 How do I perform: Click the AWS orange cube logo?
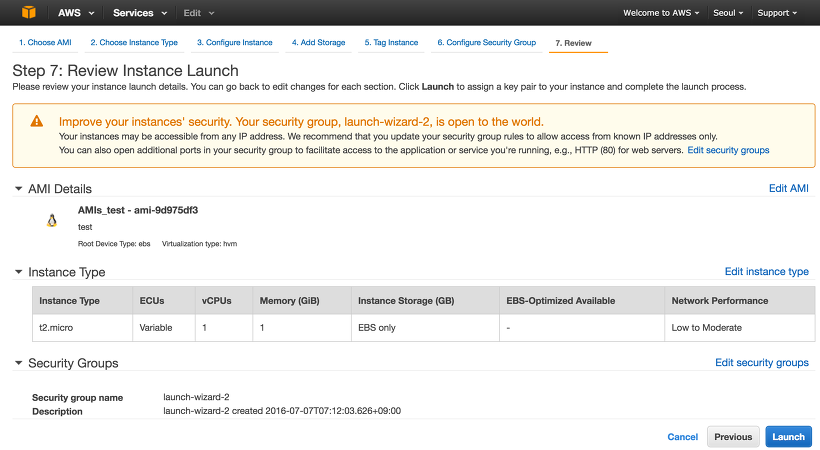point(29,12)
